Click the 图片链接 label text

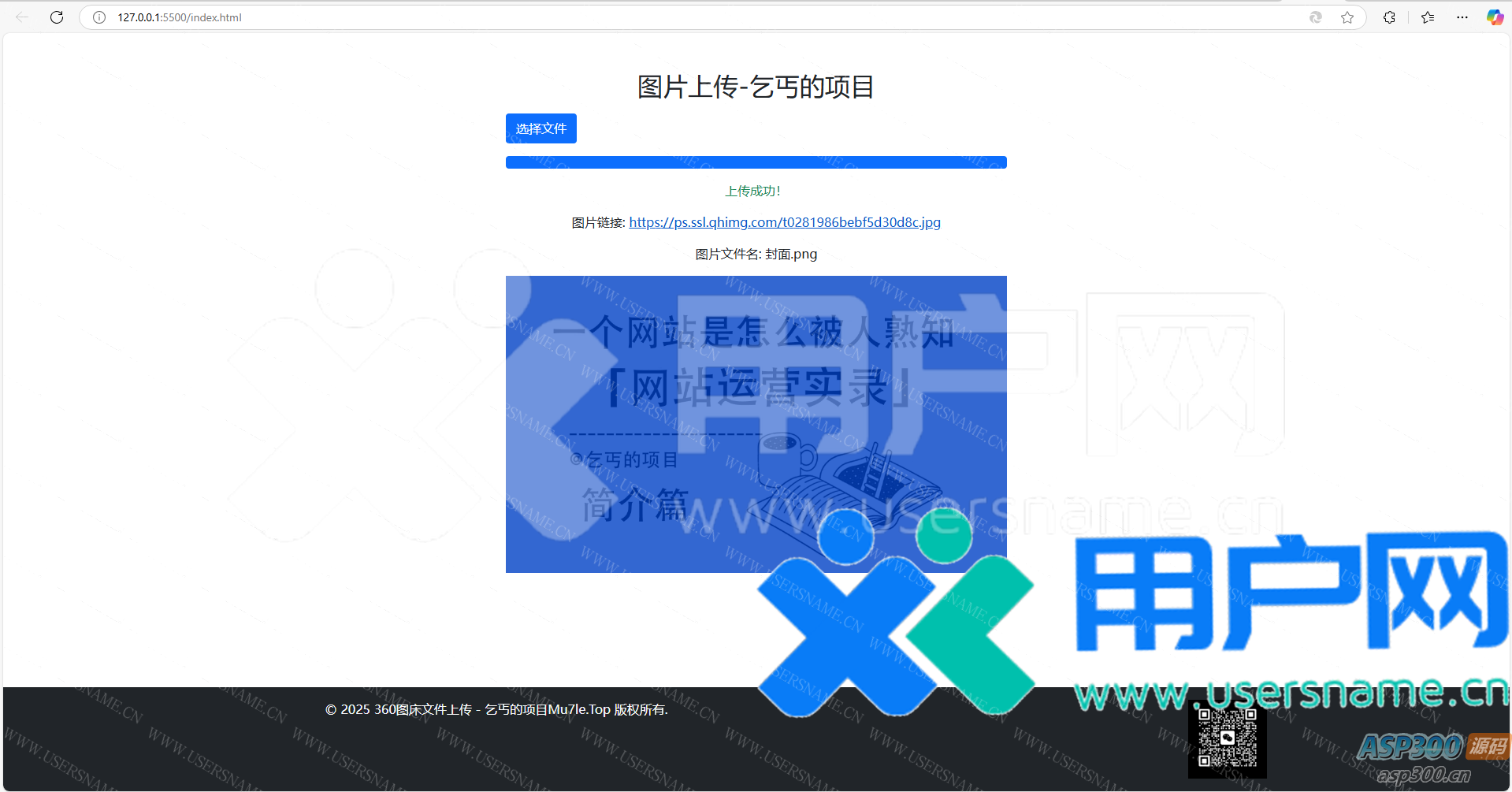point(598,222)
